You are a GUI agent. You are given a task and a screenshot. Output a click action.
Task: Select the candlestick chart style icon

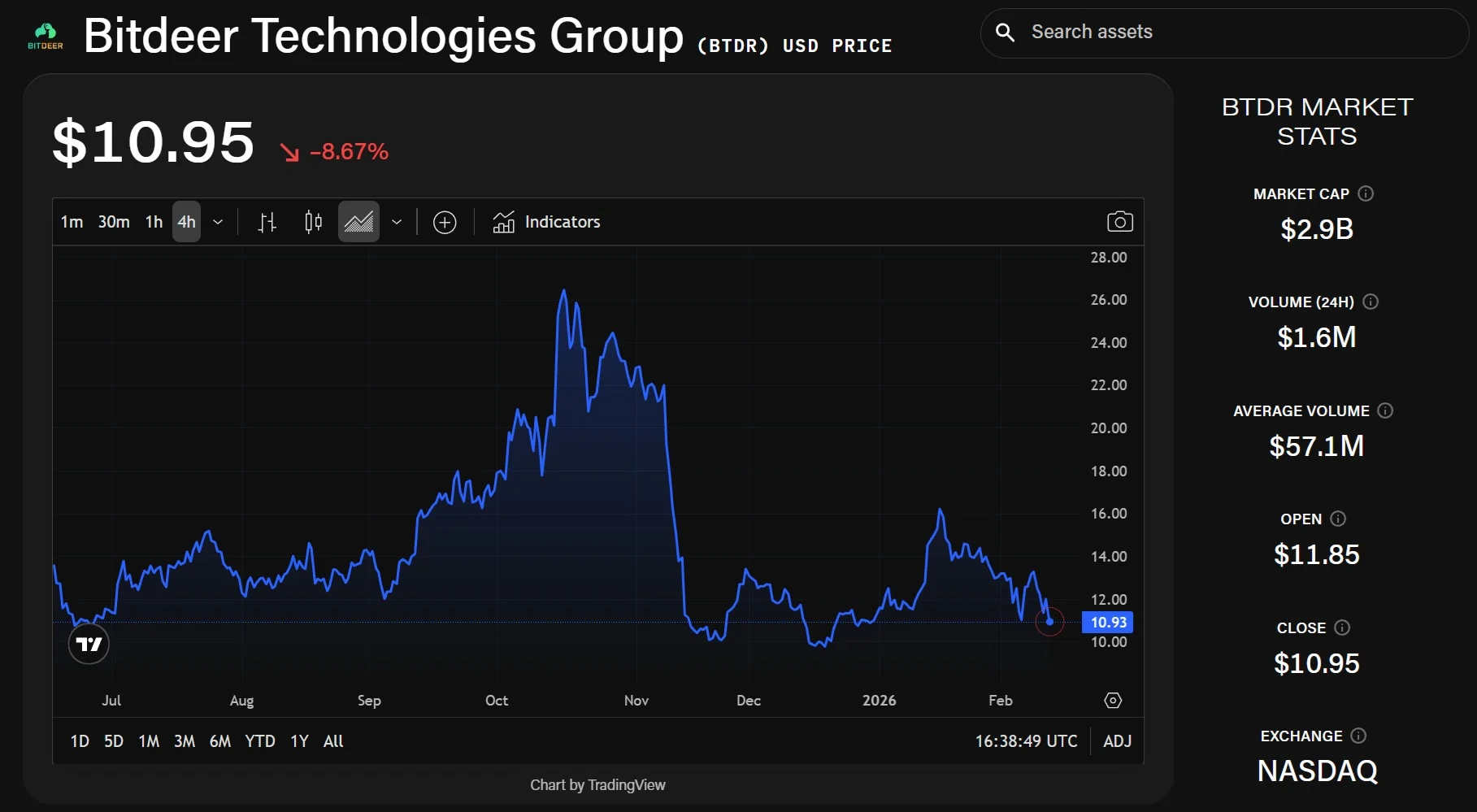(313, 222)
